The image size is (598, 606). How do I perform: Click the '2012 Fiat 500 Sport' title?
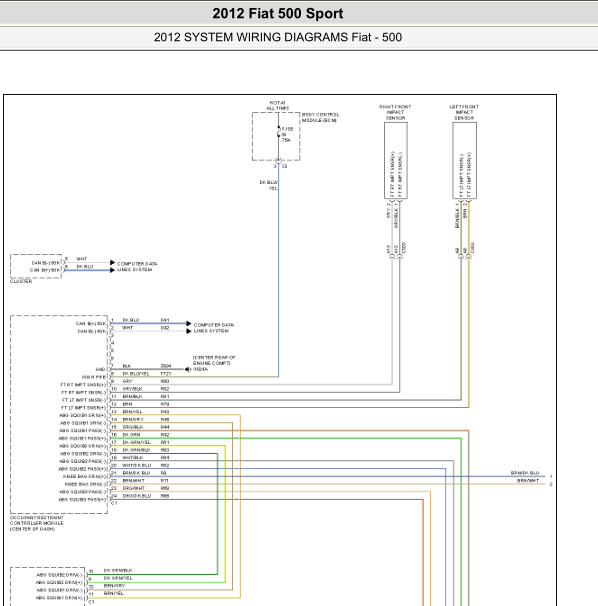278,14
